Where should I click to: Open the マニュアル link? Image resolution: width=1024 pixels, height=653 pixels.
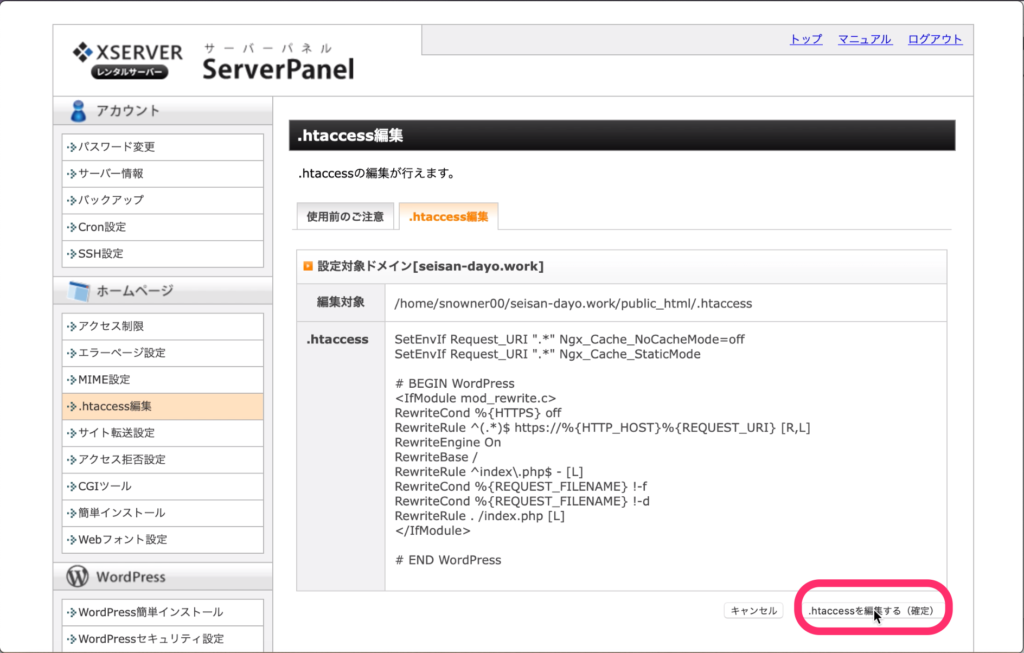864,39
